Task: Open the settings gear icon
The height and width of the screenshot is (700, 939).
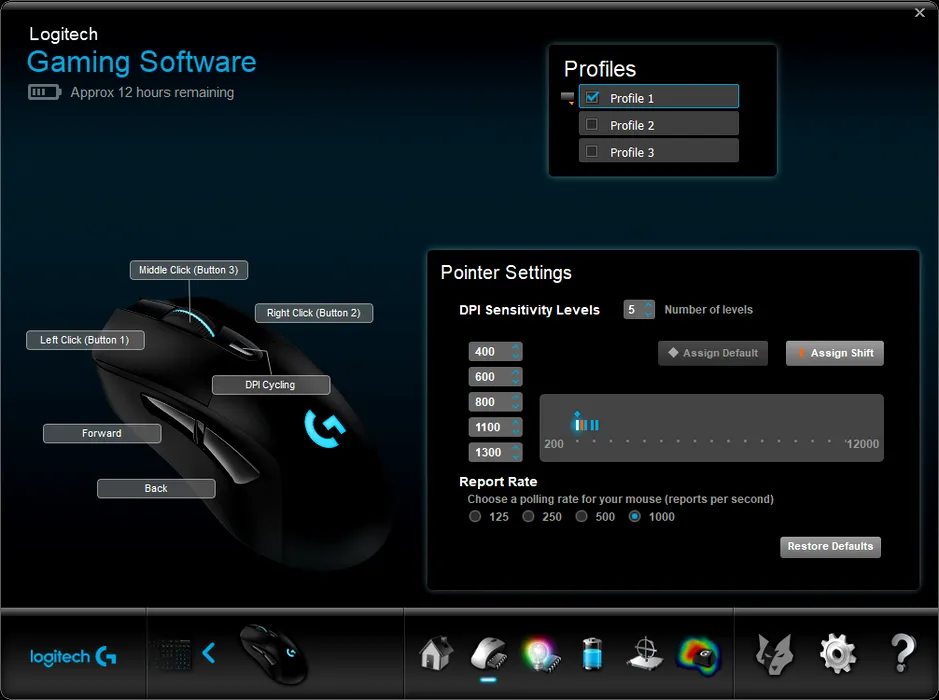Action: click(x=837, y=654)
